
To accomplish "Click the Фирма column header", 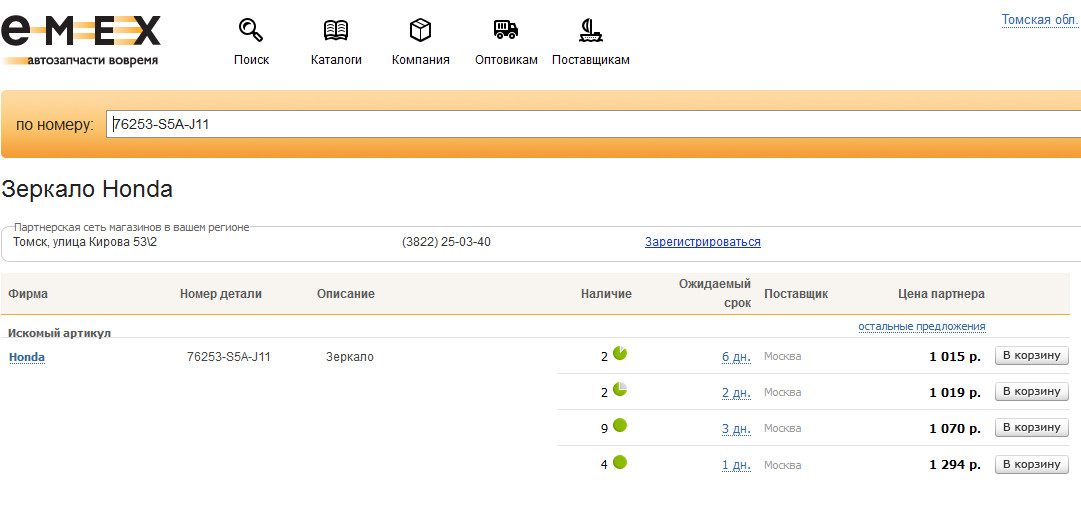I will pyautogui.click(x=28, y=294).
